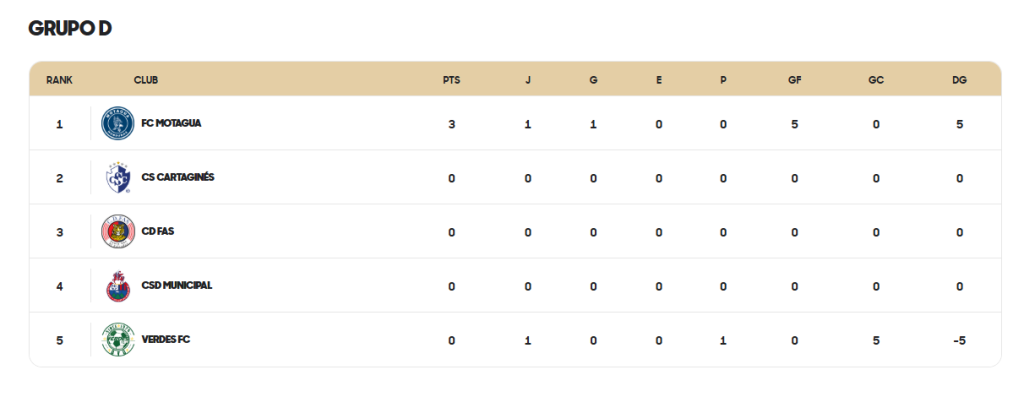Click the PTS column header
1024x397 pixels.
point(451,80)
